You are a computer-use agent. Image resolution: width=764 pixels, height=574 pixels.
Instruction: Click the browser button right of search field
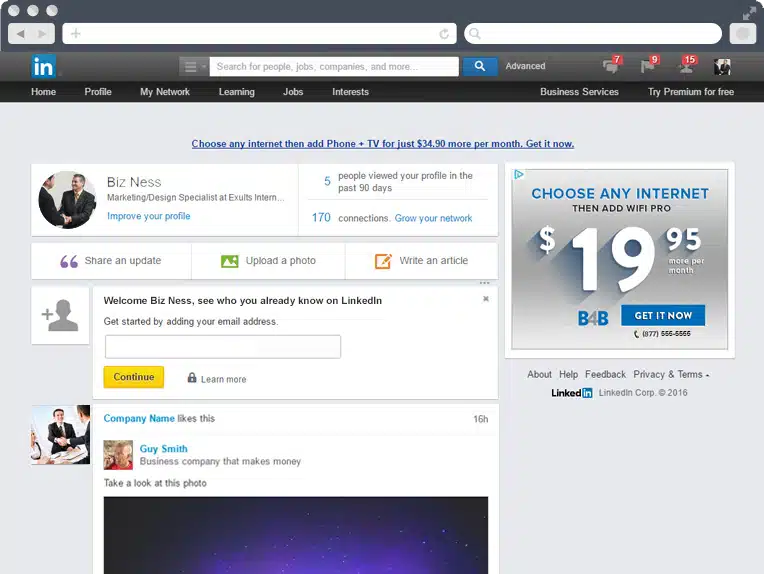pyautogui.click(x=743, y=34)
